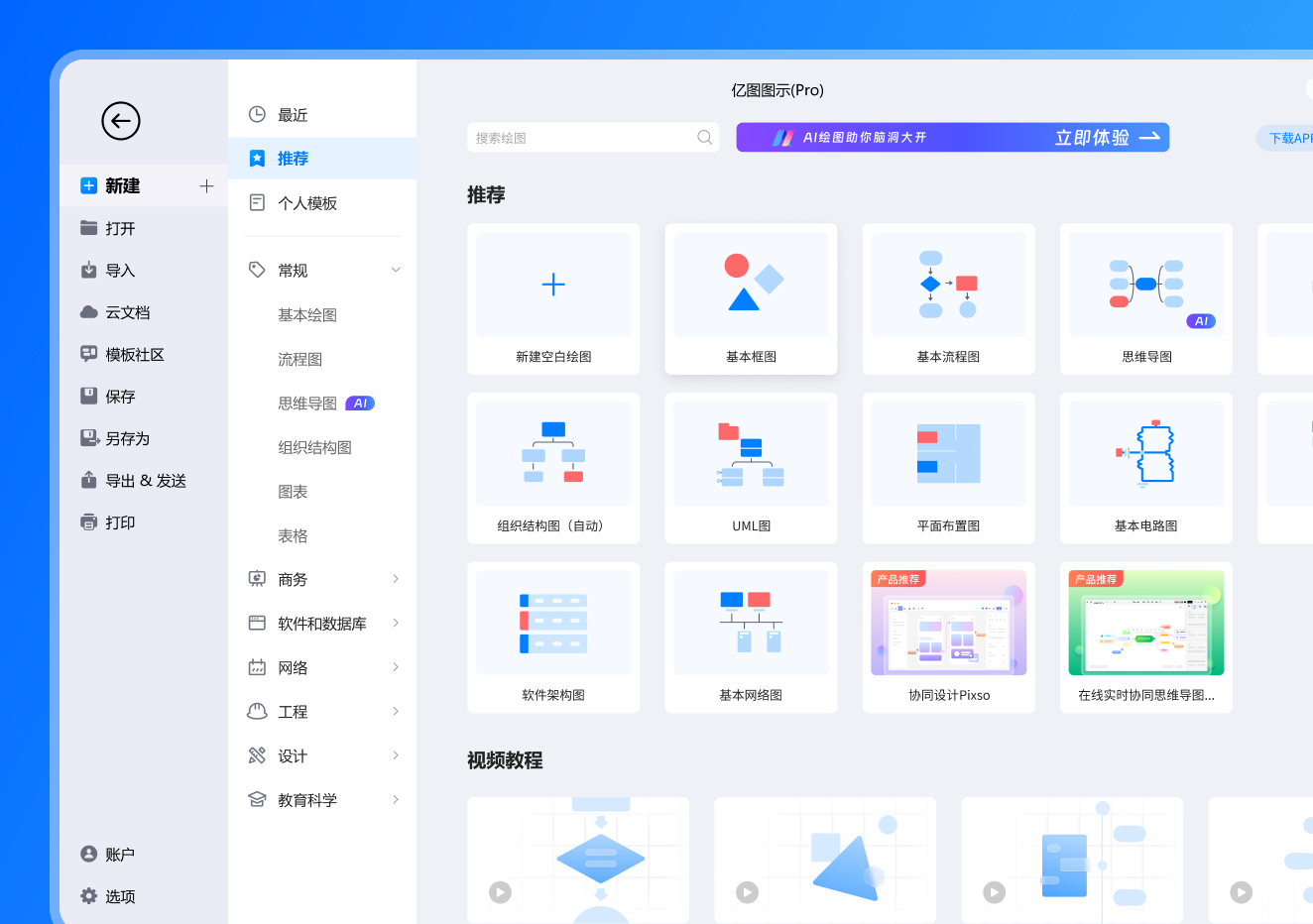Select the 最近 recent tab
1313x924 pixels.
292,115
